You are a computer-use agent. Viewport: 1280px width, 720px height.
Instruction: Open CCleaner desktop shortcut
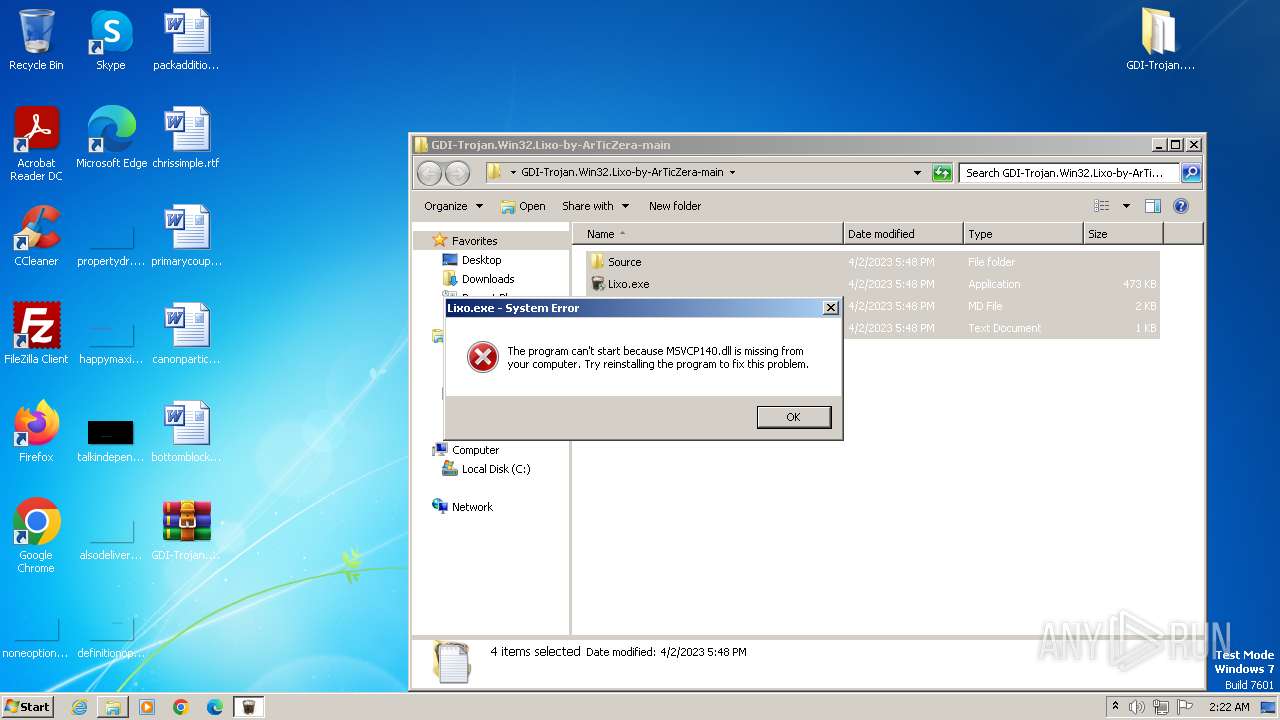(36, 237)
